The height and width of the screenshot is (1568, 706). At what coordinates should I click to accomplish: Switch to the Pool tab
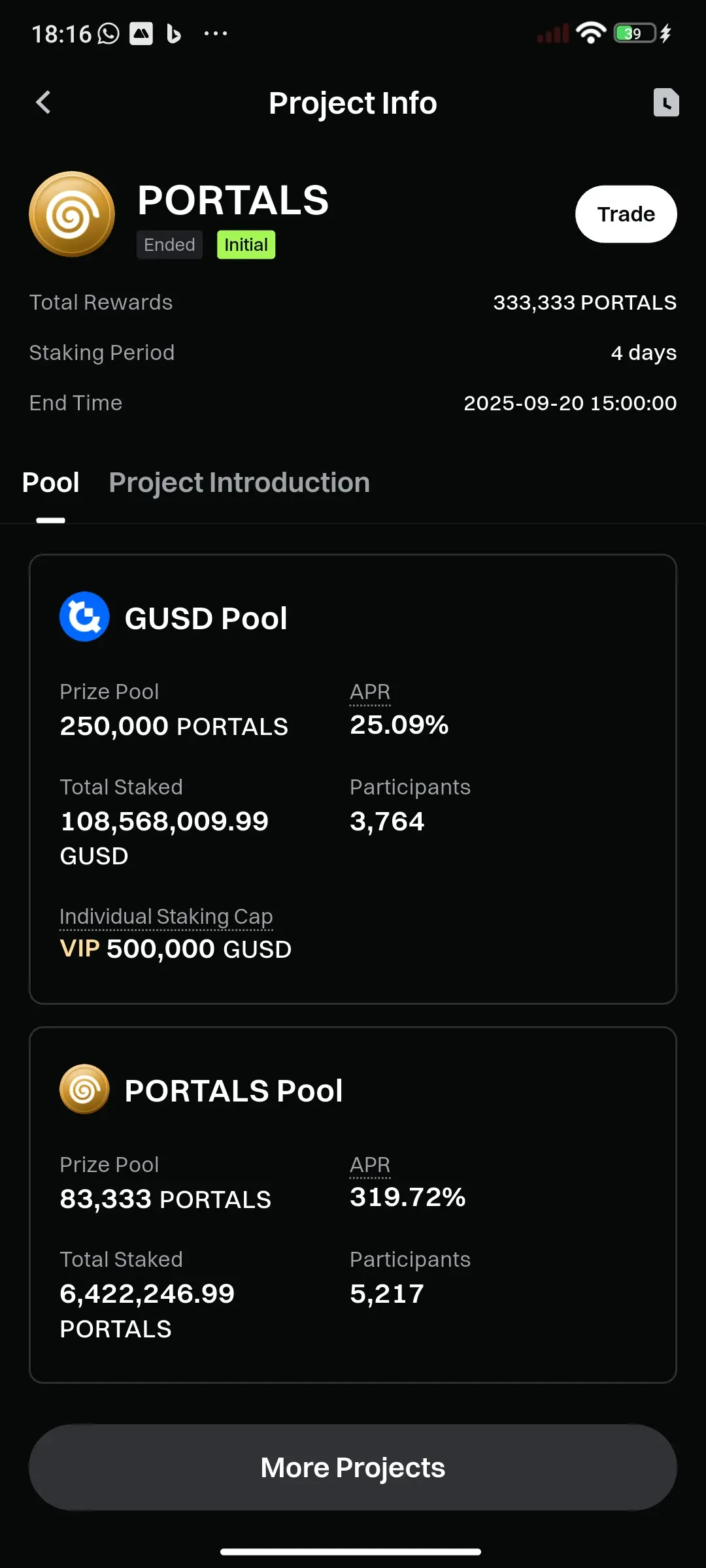tap(50, 483)
